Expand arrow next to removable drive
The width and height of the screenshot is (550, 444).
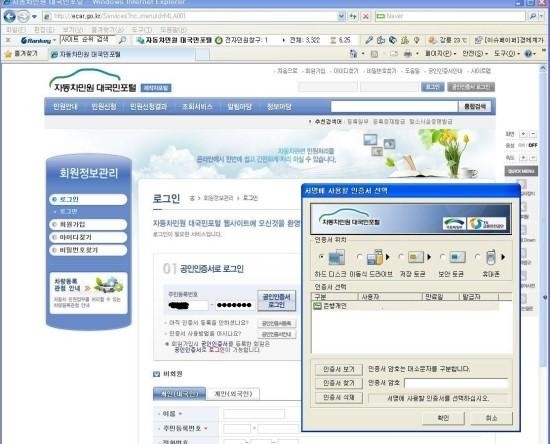click(x=388, y=257)
